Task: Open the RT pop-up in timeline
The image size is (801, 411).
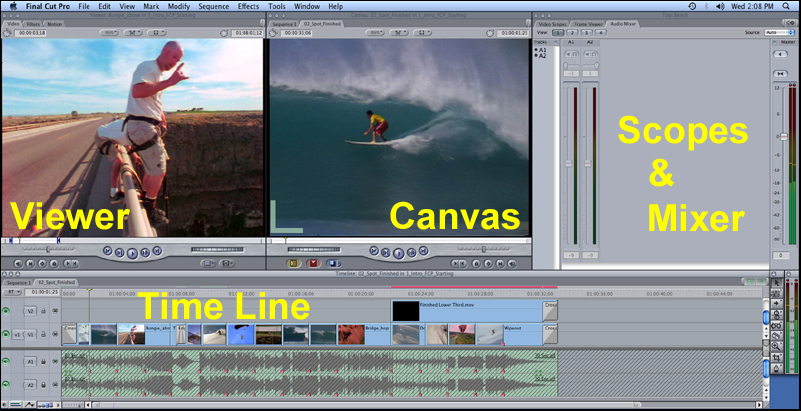Action: [x=12, y=292]
